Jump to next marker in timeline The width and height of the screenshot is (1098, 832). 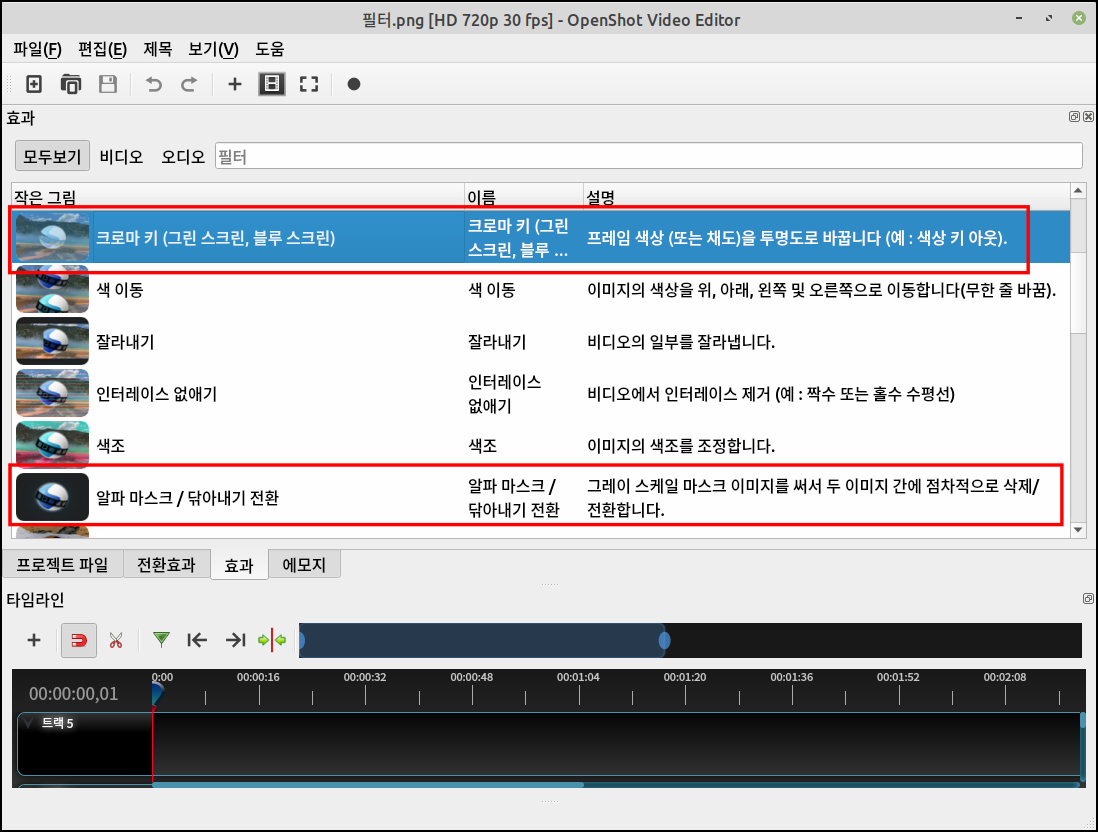point(235,640)
